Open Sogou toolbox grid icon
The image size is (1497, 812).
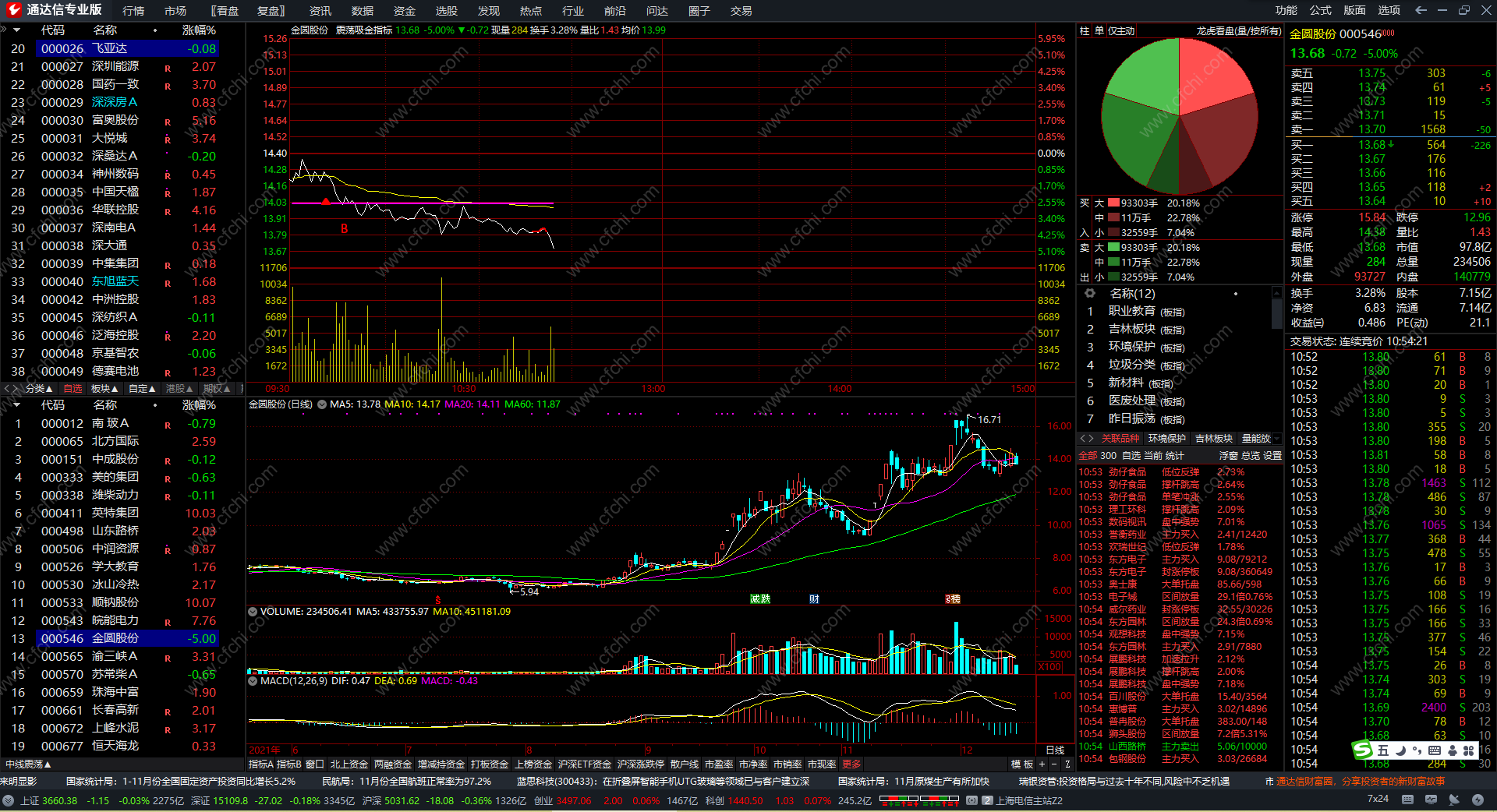[1469, 750]
